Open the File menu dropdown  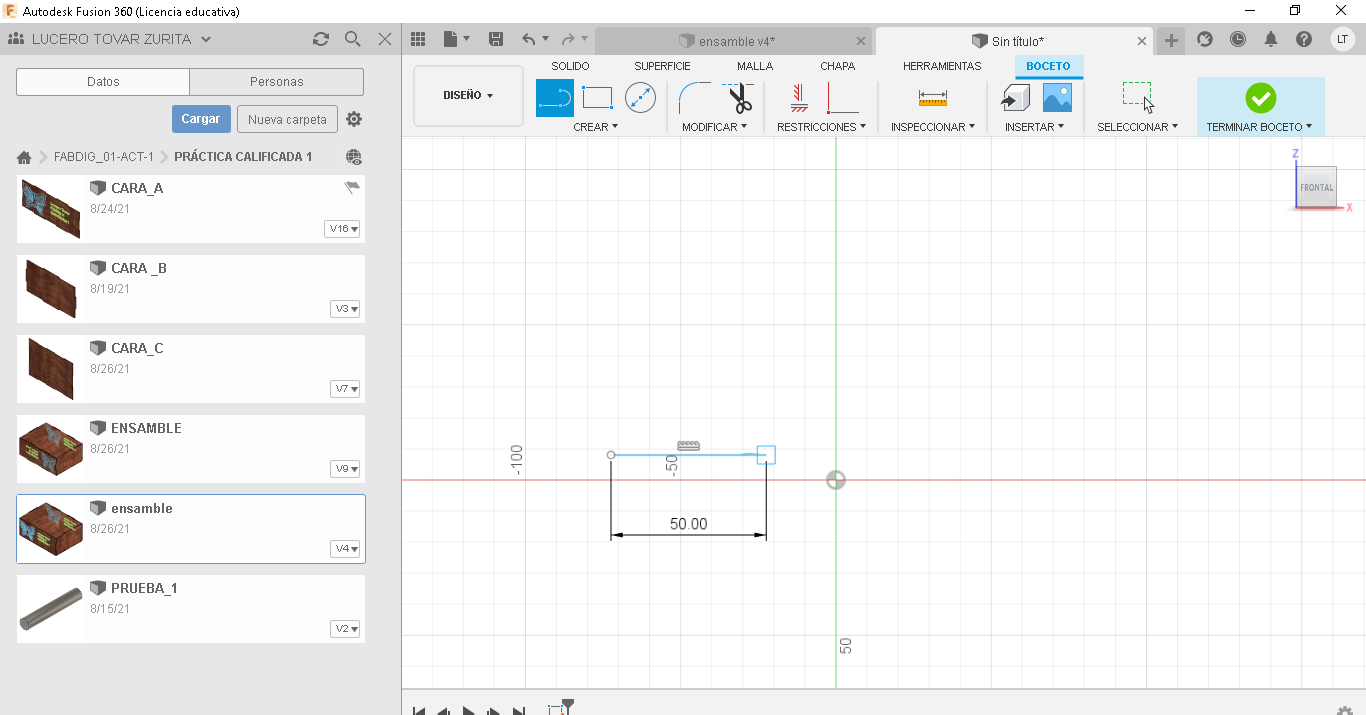456,39
